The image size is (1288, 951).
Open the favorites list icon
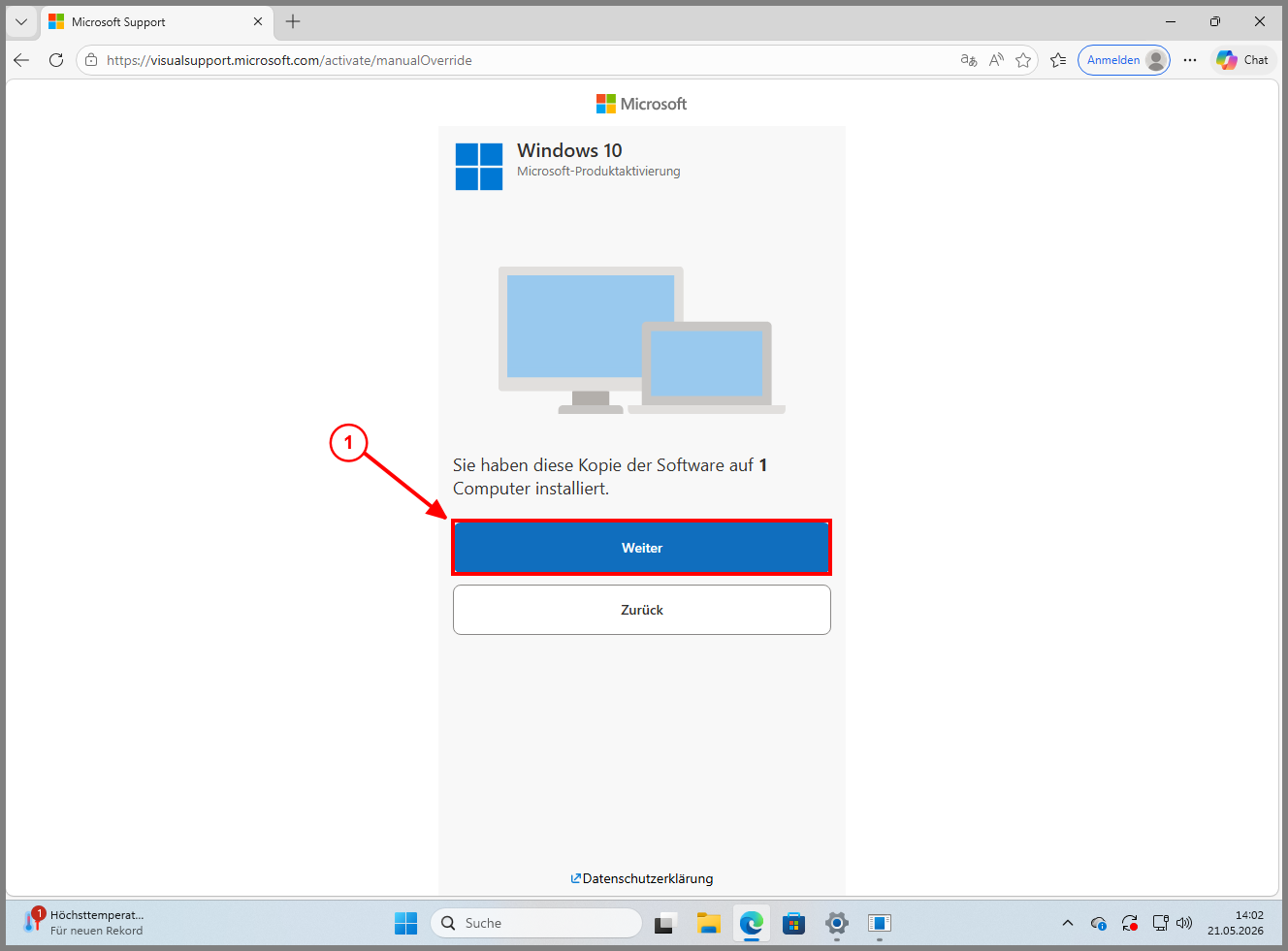1058,60
